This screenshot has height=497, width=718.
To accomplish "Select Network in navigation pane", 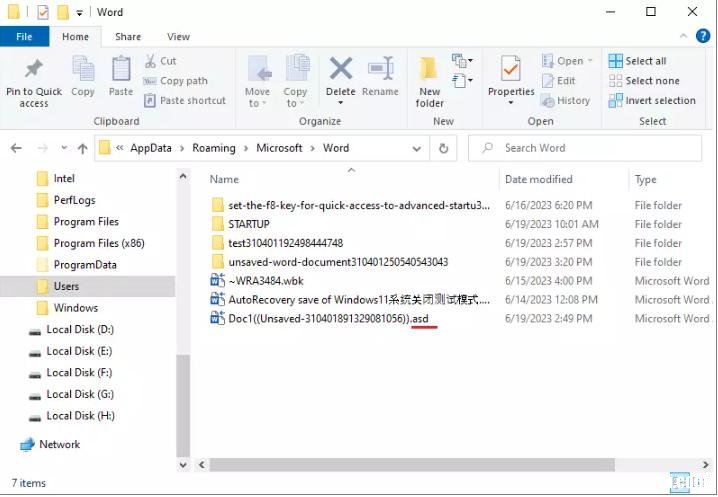I will (50, 444).
